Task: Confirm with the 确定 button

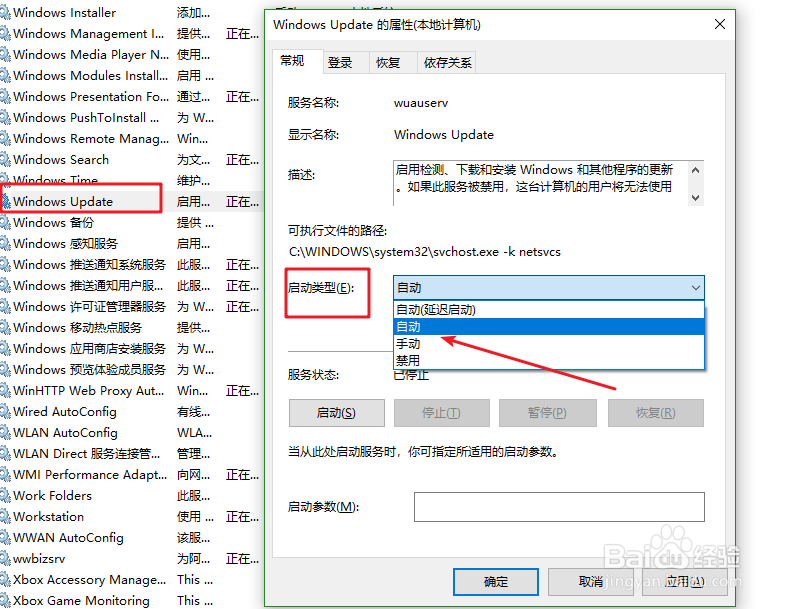Action: (x=496, y=582)
